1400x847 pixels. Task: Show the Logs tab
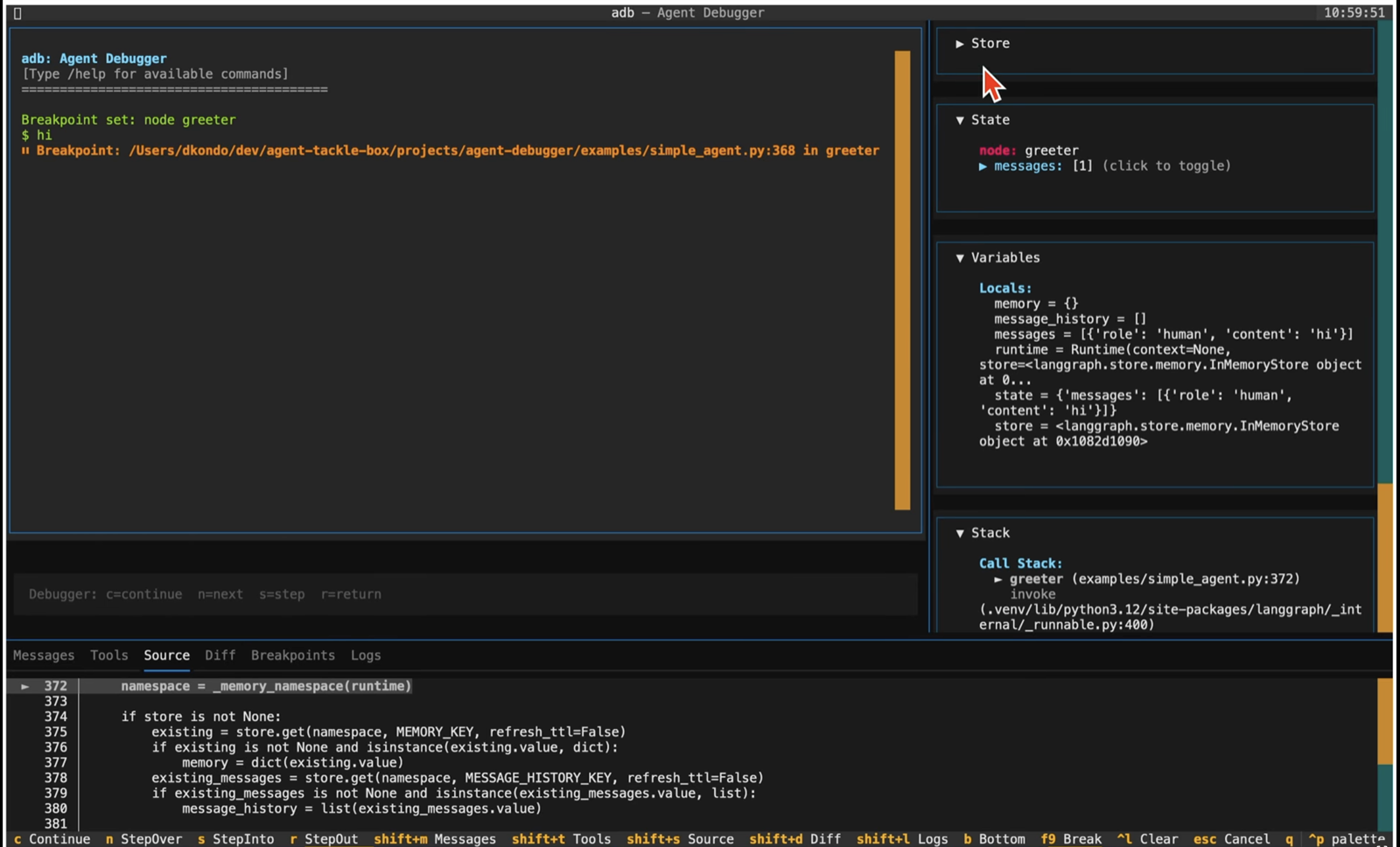click(x=366, y=655)
